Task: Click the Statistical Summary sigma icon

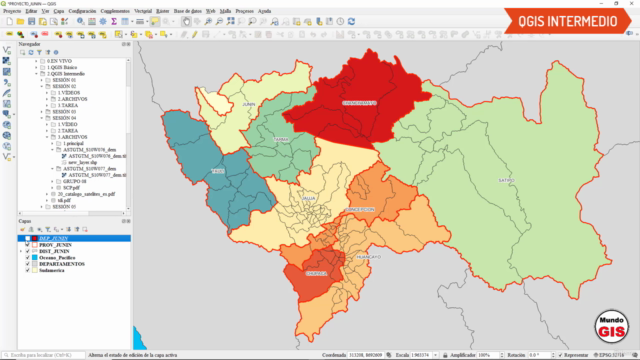Action: pyautogui.click(x=114, y=21)
